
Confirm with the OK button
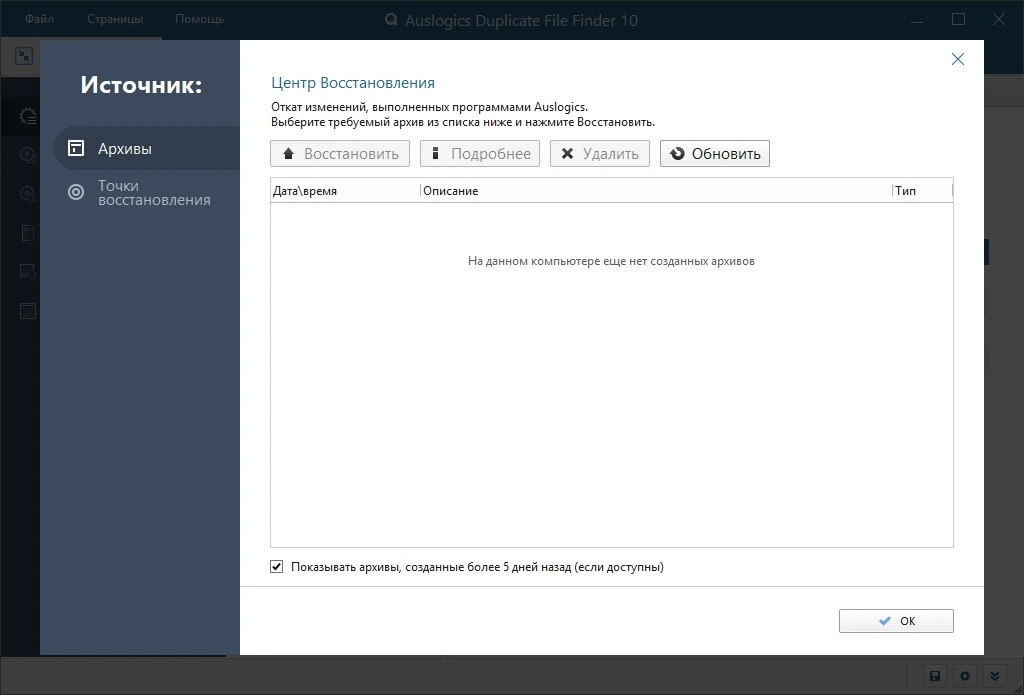pos(896,621)
